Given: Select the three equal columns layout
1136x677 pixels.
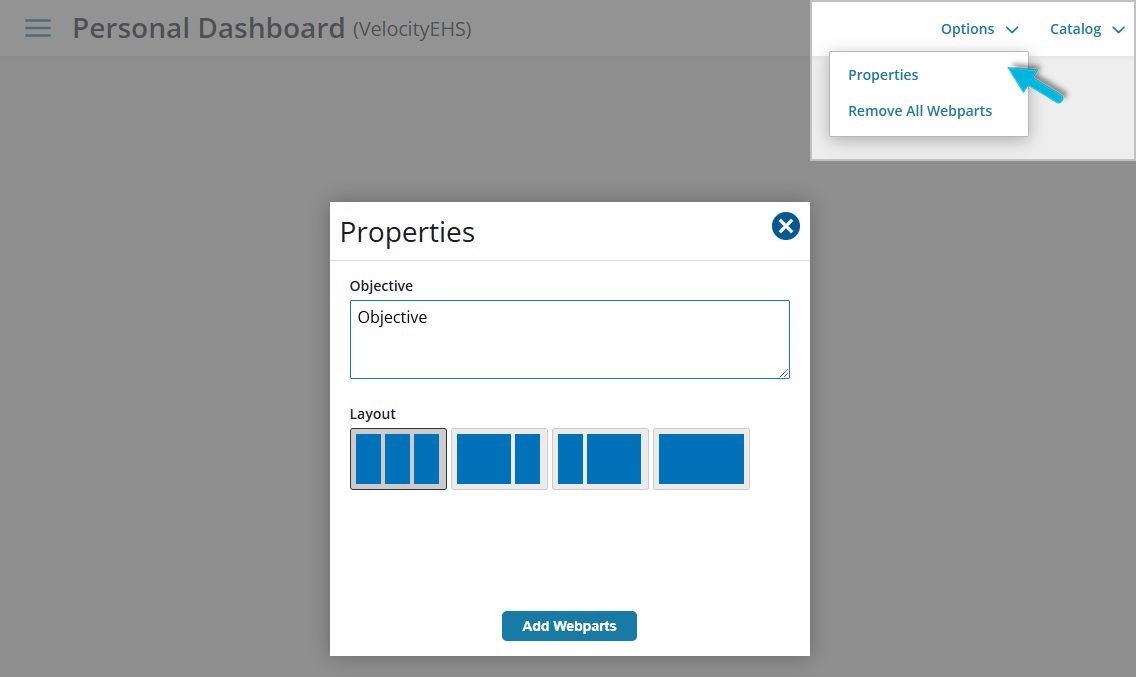Looking at the screenshot, I should point(398,459).
